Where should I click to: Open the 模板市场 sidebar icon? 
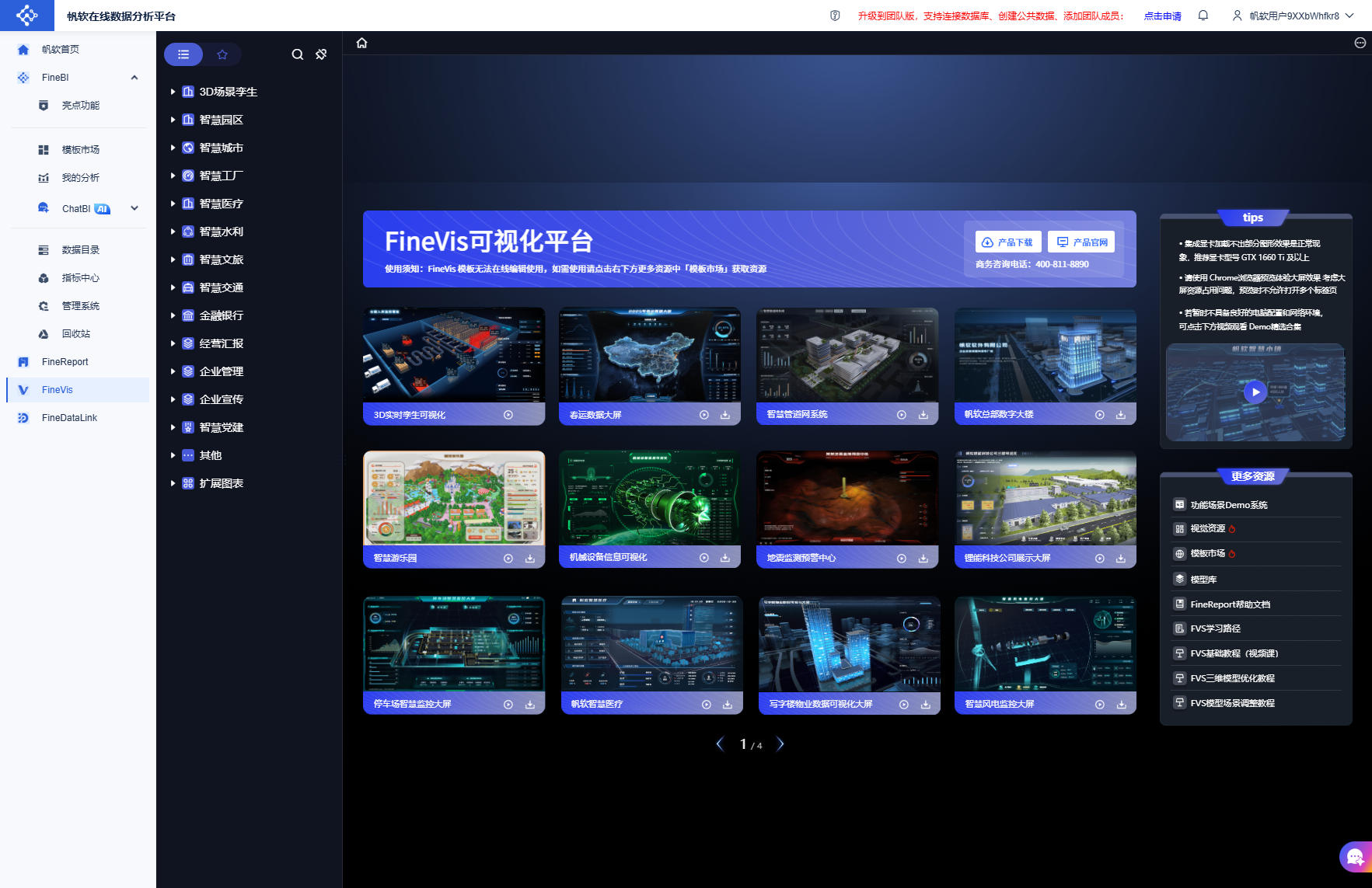click(44, 150)
